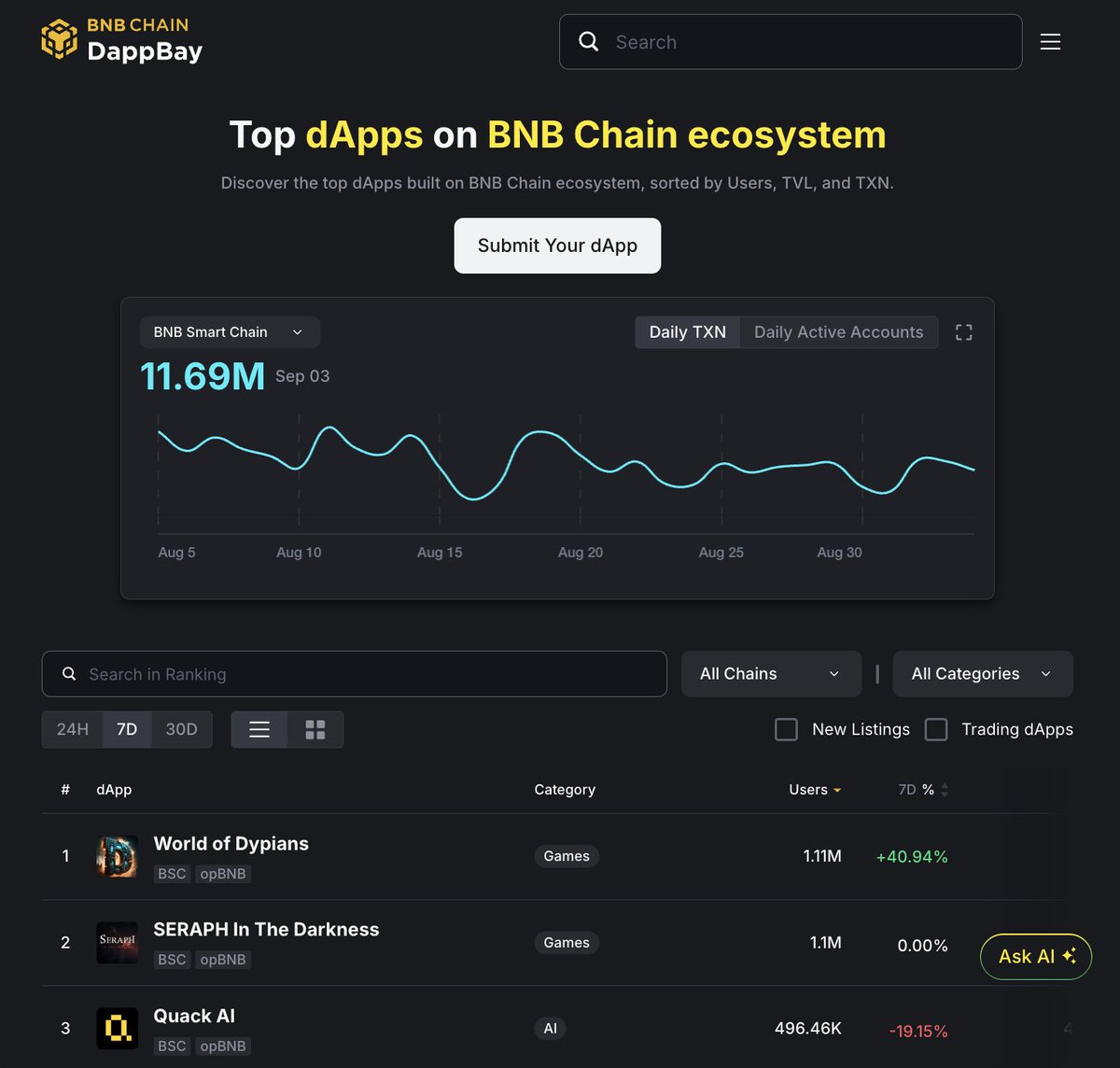Image resolution: width=1120 pixels, height=1068 pixels.
Task: Click the opBNB tag under Quack AI
Action: coord(223,1046)
